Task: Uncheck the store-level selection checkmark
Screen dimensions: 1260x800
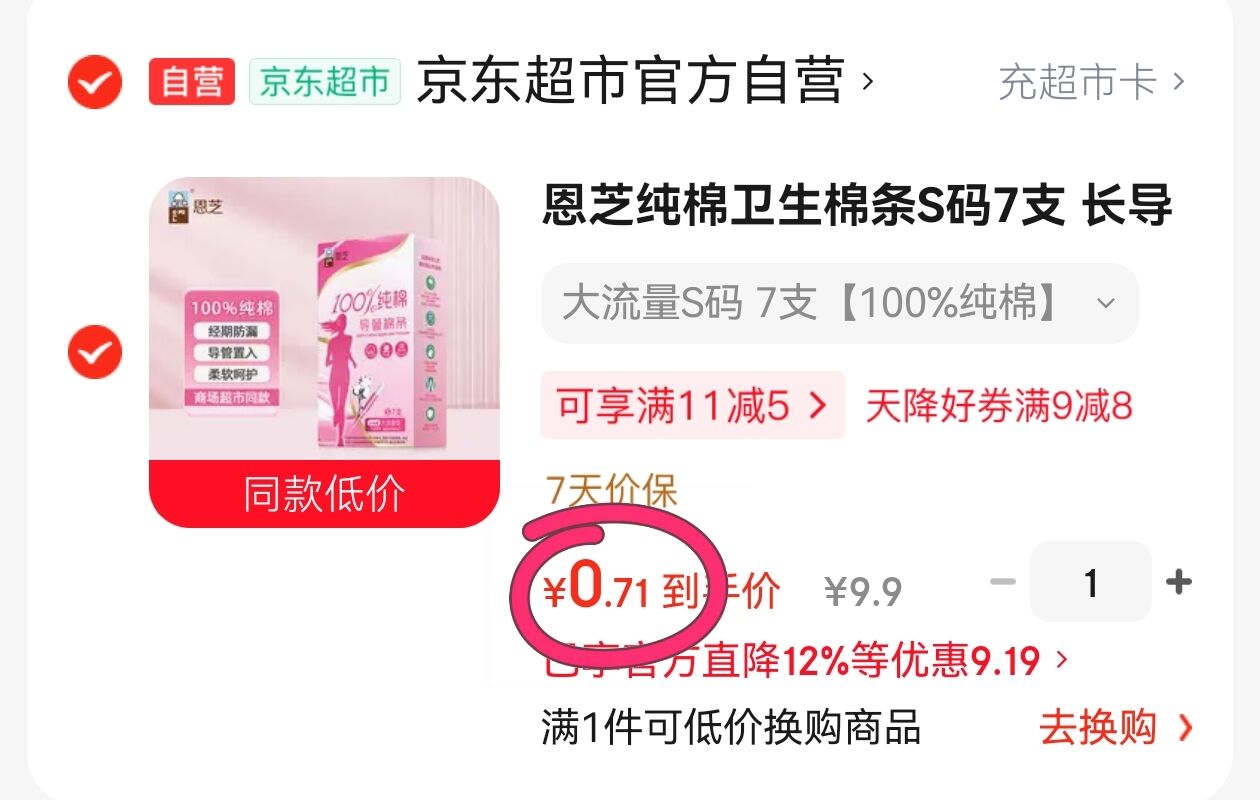Action: [95, 81]
